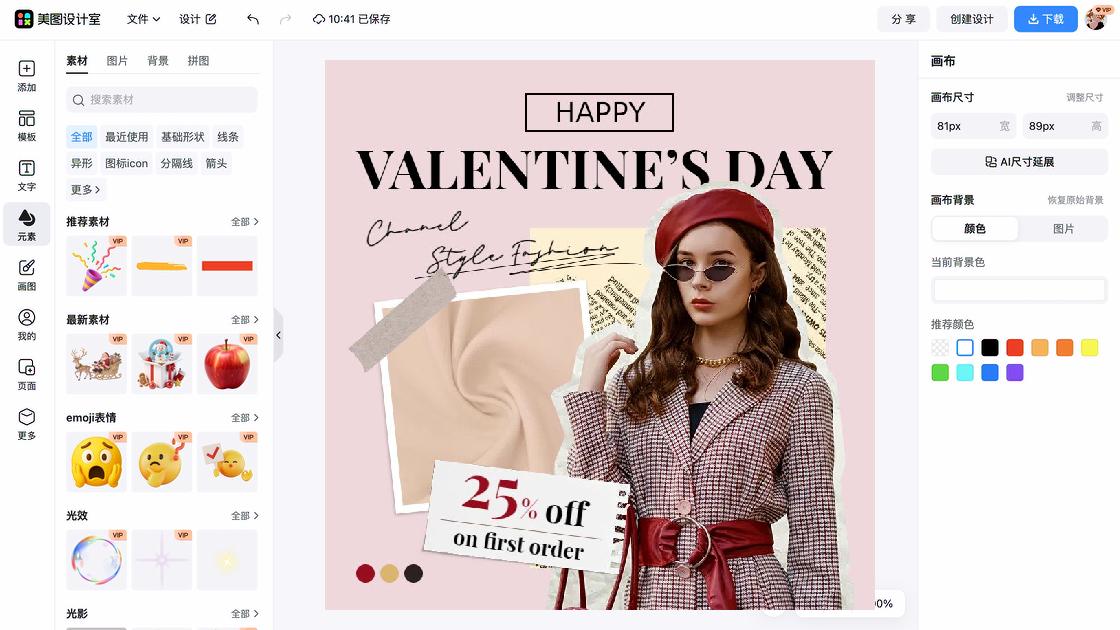The width and height of the screenshot is (1120, 630).
Task: Open the 页面 pages sidebar icon
Action: 26,374
